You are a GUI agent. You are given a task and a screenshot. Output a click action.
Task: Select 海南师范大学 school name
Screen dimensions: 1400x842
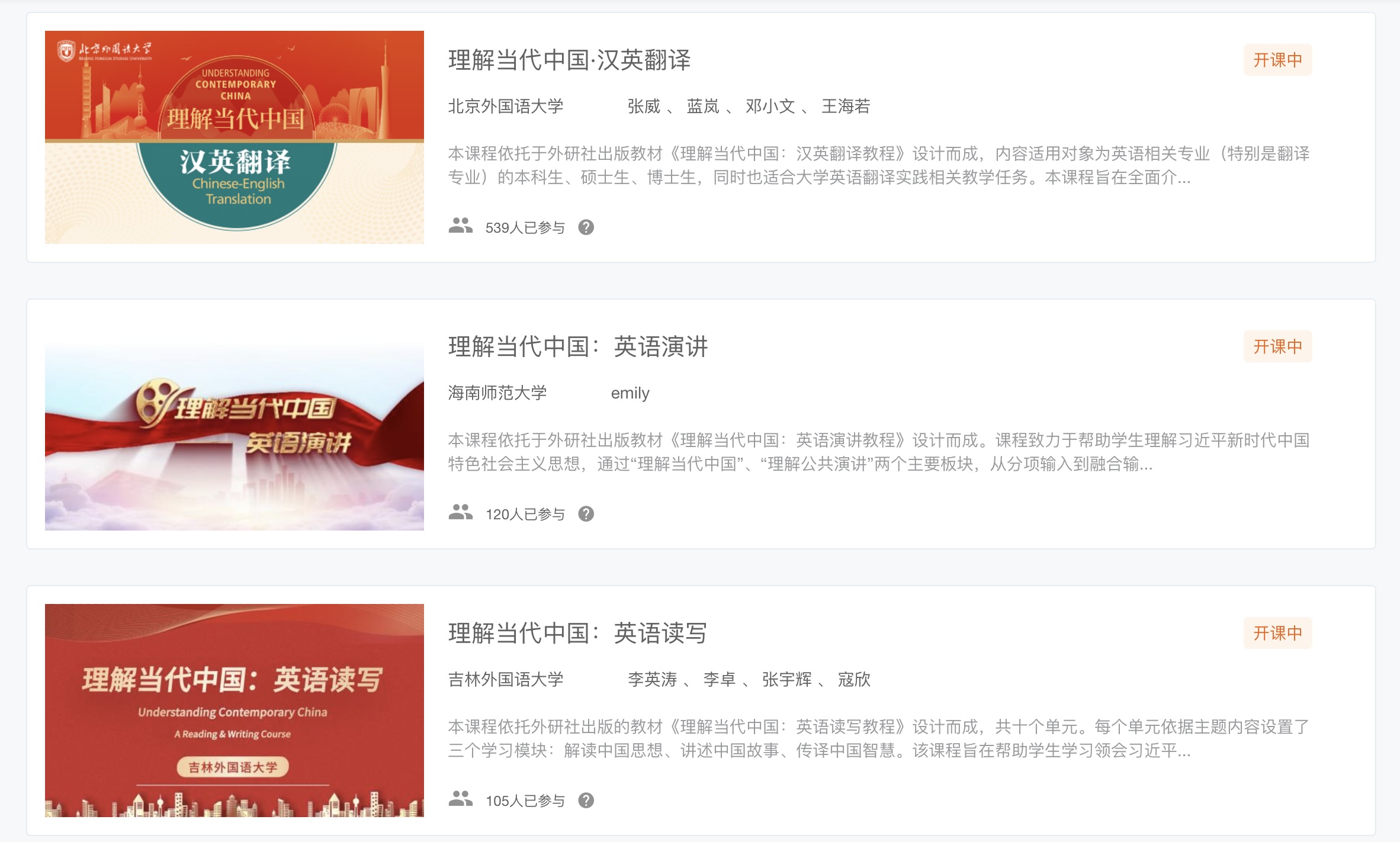pos(497,393)
